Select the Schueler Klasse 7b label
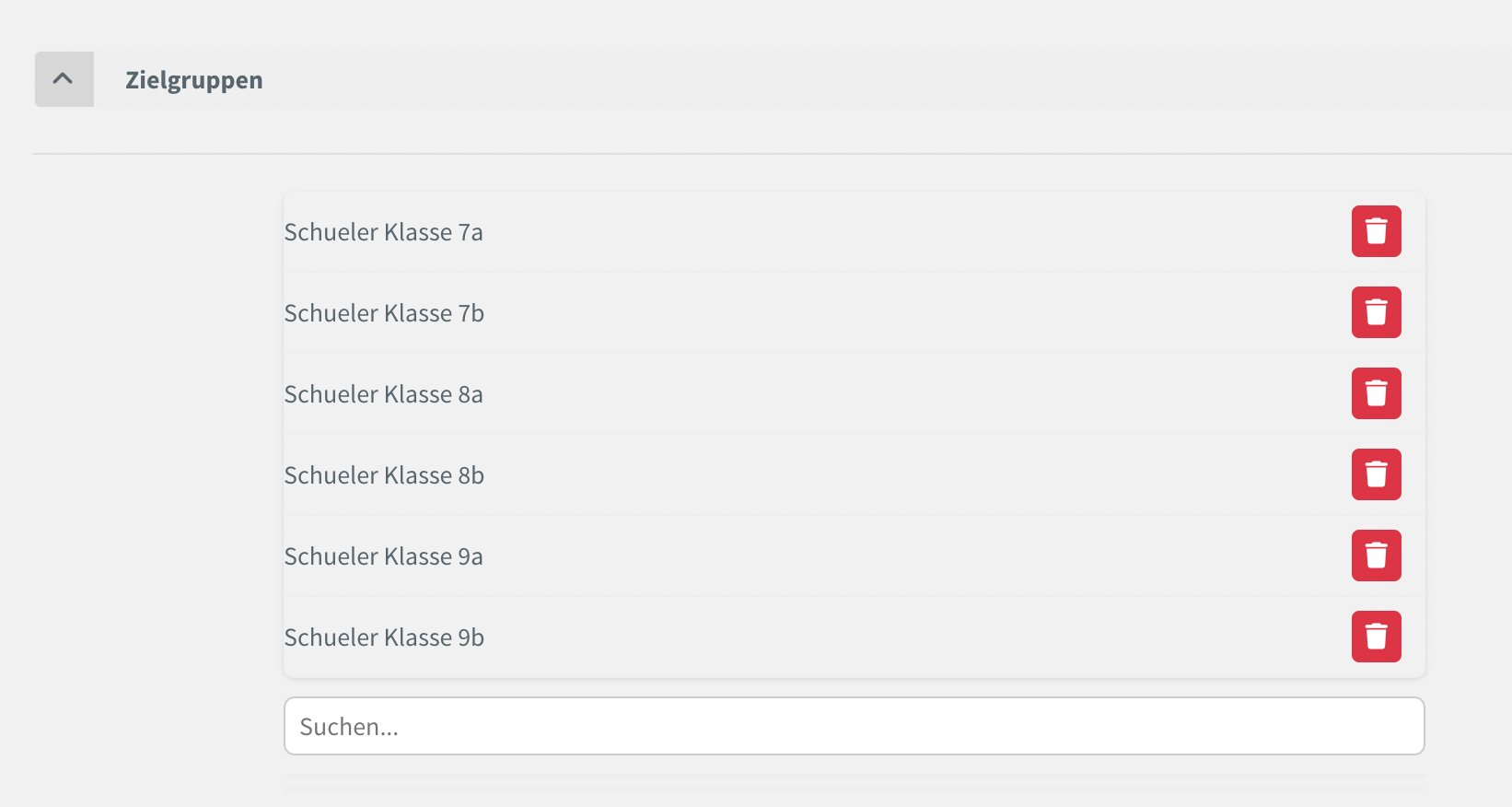 pos(384,313)
